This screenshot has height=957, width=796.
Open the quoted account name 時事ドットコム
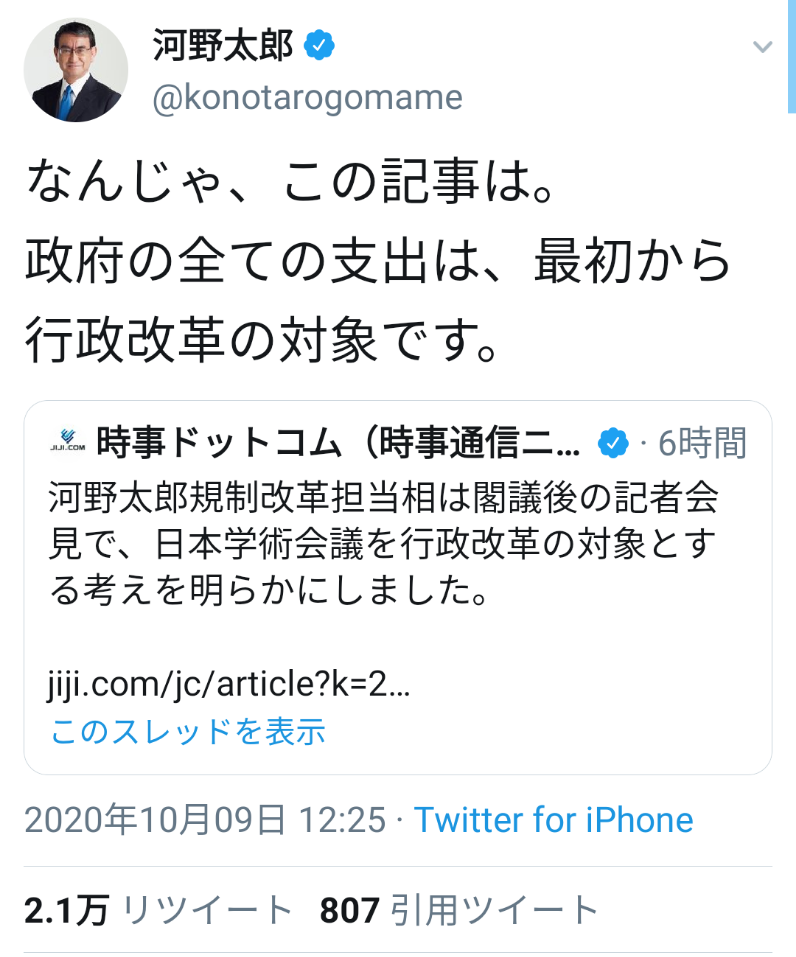click(x=339, y=442)
